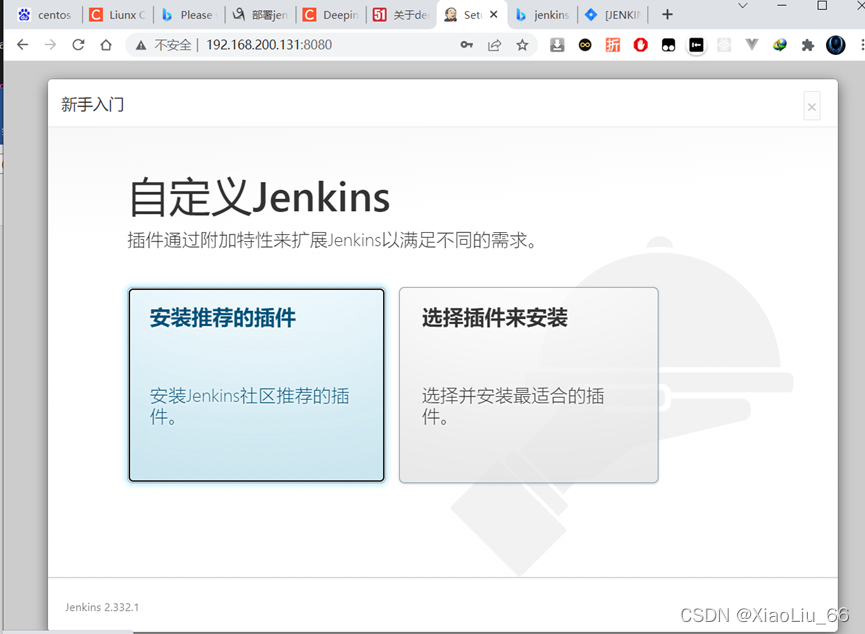Click the colorful globe download extension
Viewport: 865px width, 634px height.
coord(779,45)
